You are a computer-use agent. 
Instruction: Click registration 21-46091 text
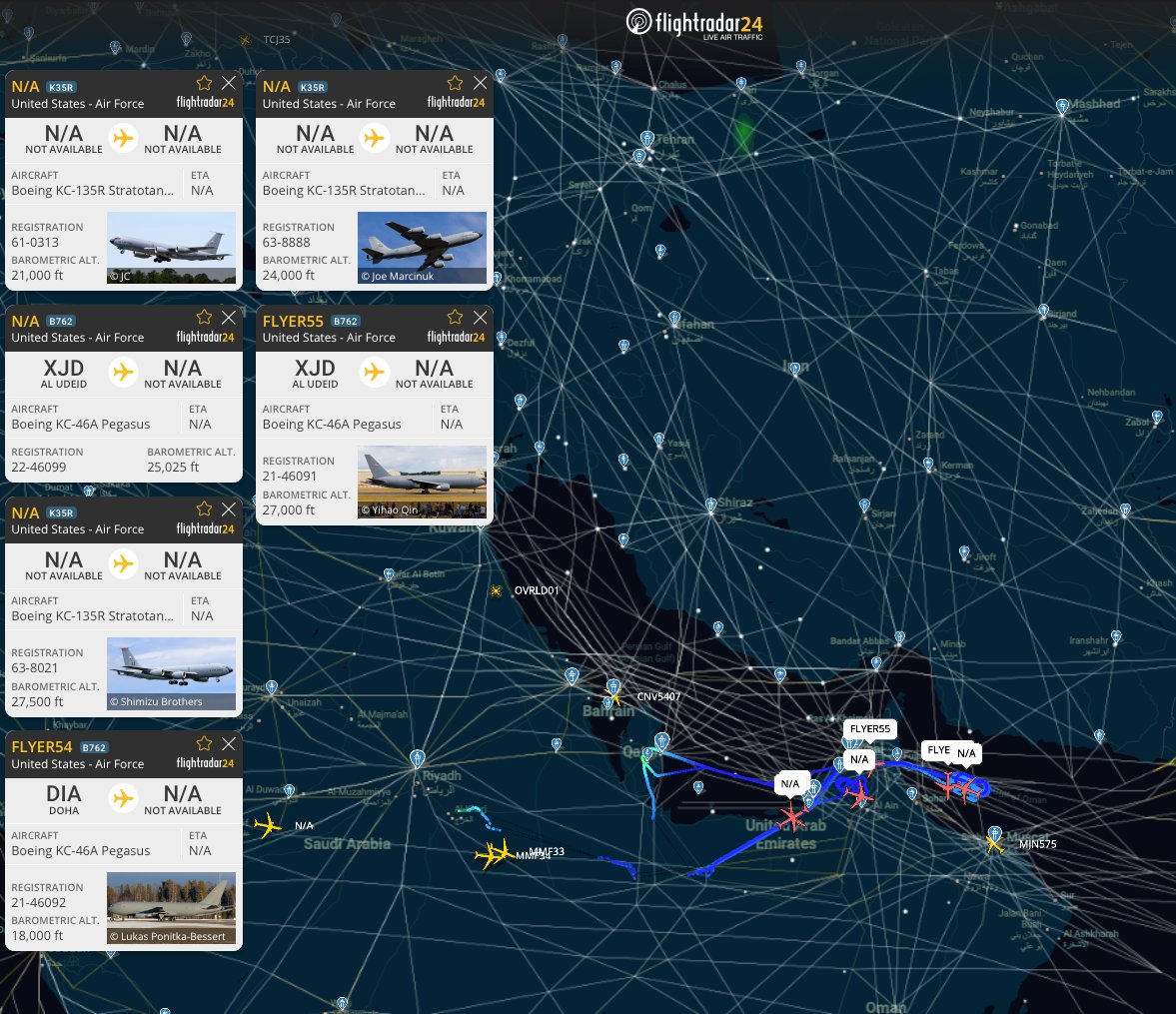tap(290, 477)
